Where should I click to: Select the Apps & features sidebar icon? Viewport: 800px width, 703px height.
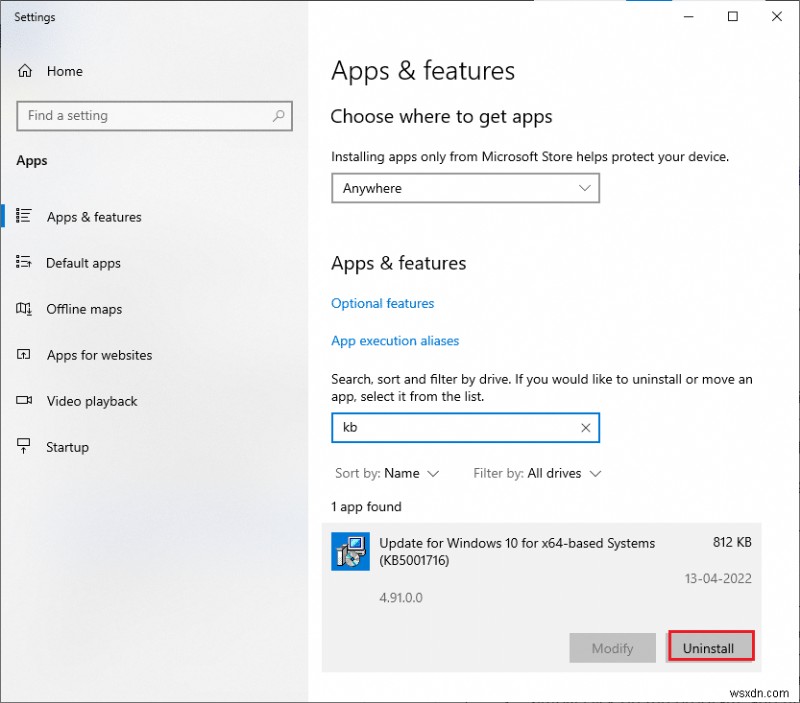[24, 217]
